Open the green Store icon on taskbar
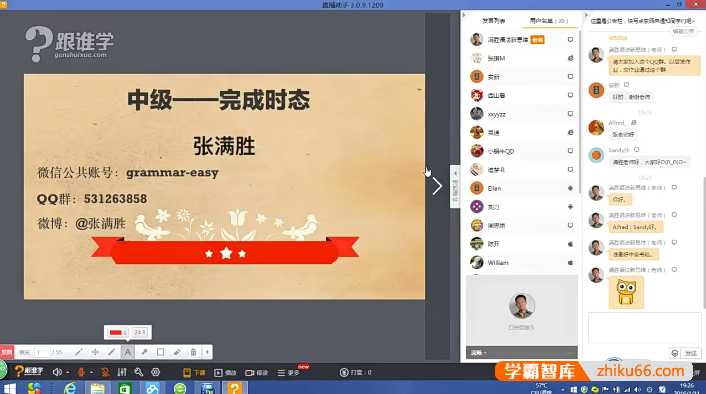Screen dimensions: 706x394 [x=125, y=388]
